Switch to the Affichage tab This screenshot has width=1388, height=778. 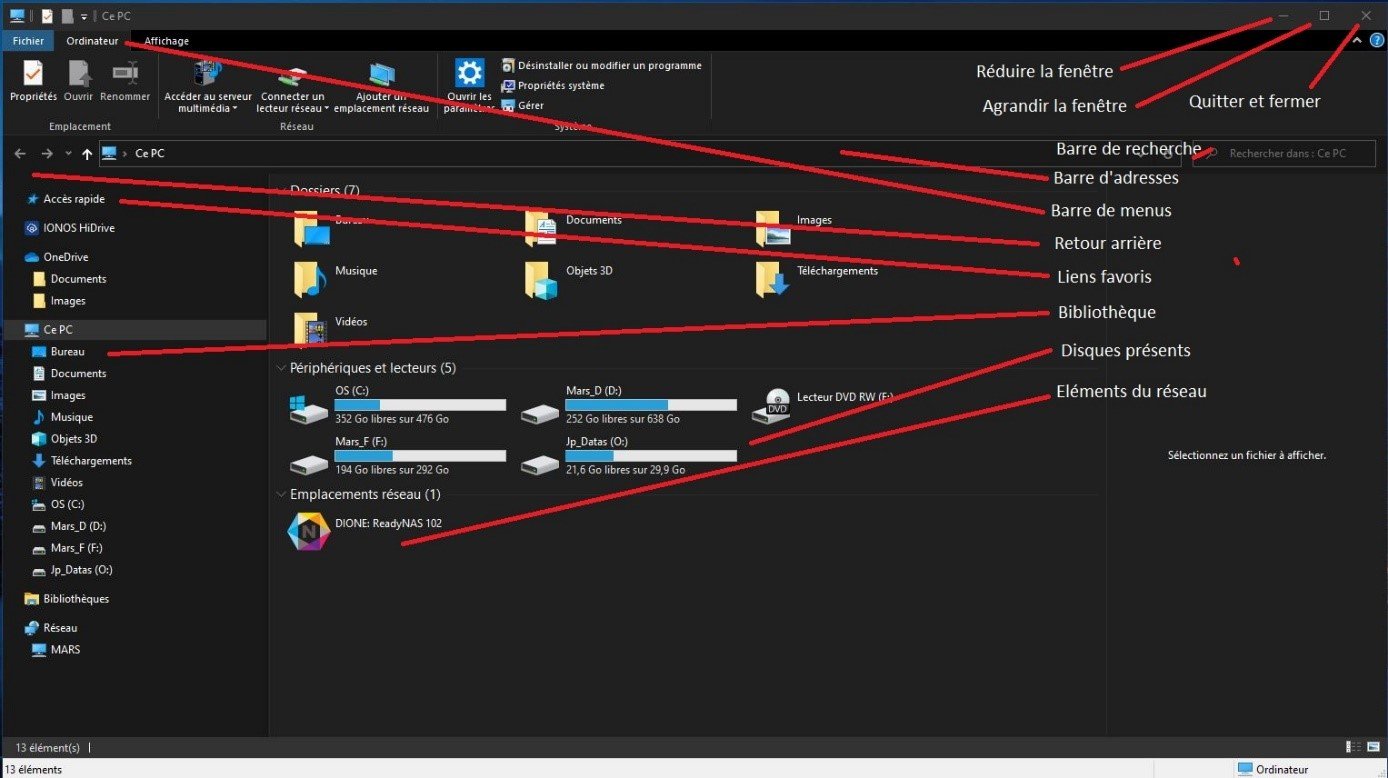[166, 41]
